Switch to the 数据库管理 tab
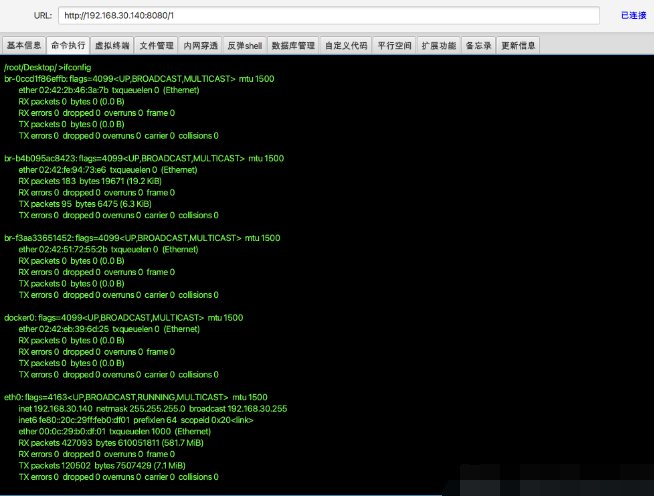The height and width of the screenshot is (496, 654). 293,45
